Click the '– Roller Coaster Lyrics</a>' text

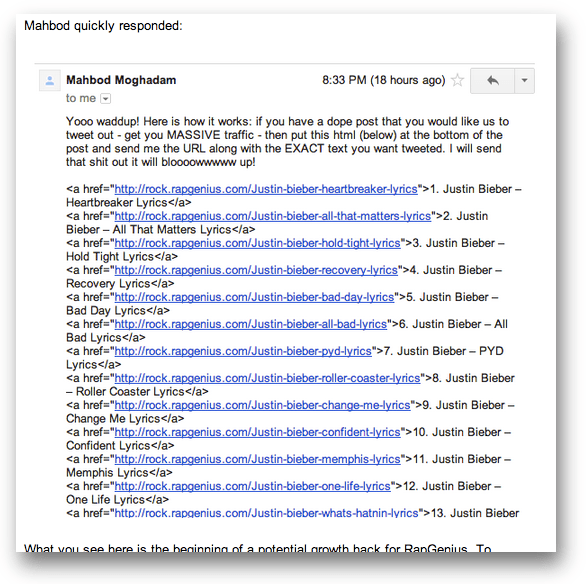tap(137, 392)
